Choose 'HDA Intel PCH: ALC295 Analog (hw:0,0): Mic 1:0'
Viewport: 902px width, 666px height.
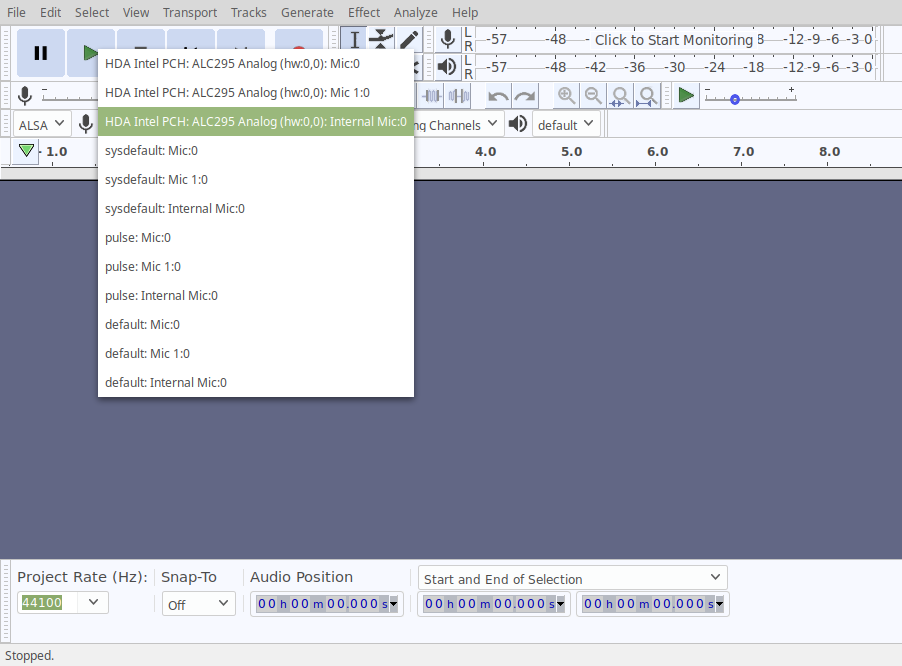(256, 93)
